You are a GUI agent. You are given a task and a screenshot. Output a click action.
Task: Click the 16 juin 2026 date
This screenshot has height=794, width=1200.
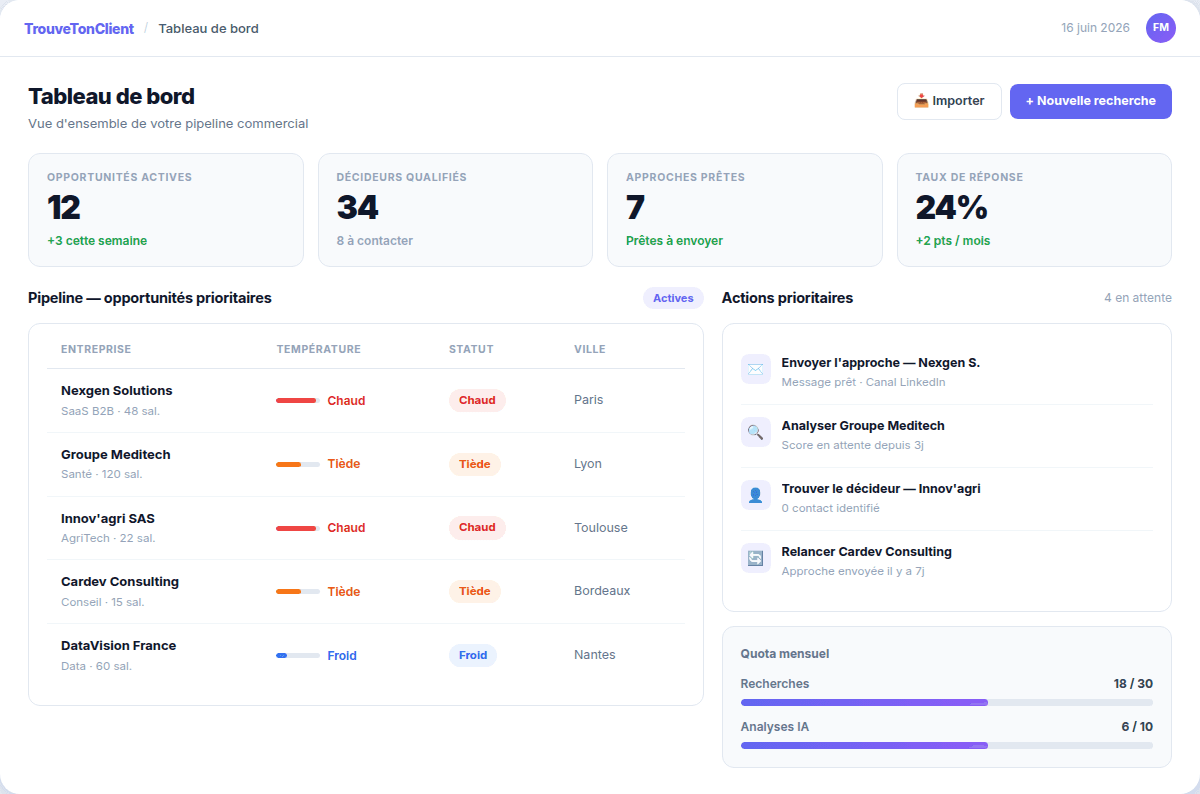pyautogui.click(x=1096, y=28)
